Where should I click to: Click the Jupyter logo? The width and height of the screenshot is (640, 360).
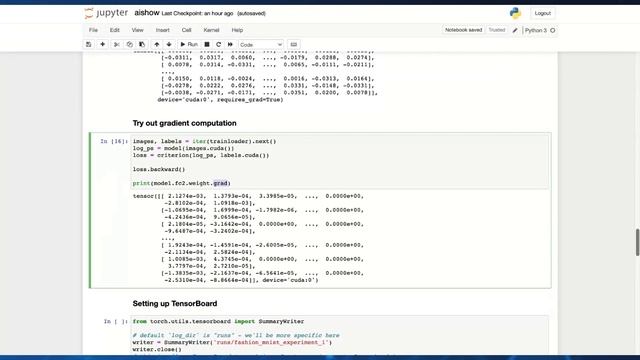[106, 13]
